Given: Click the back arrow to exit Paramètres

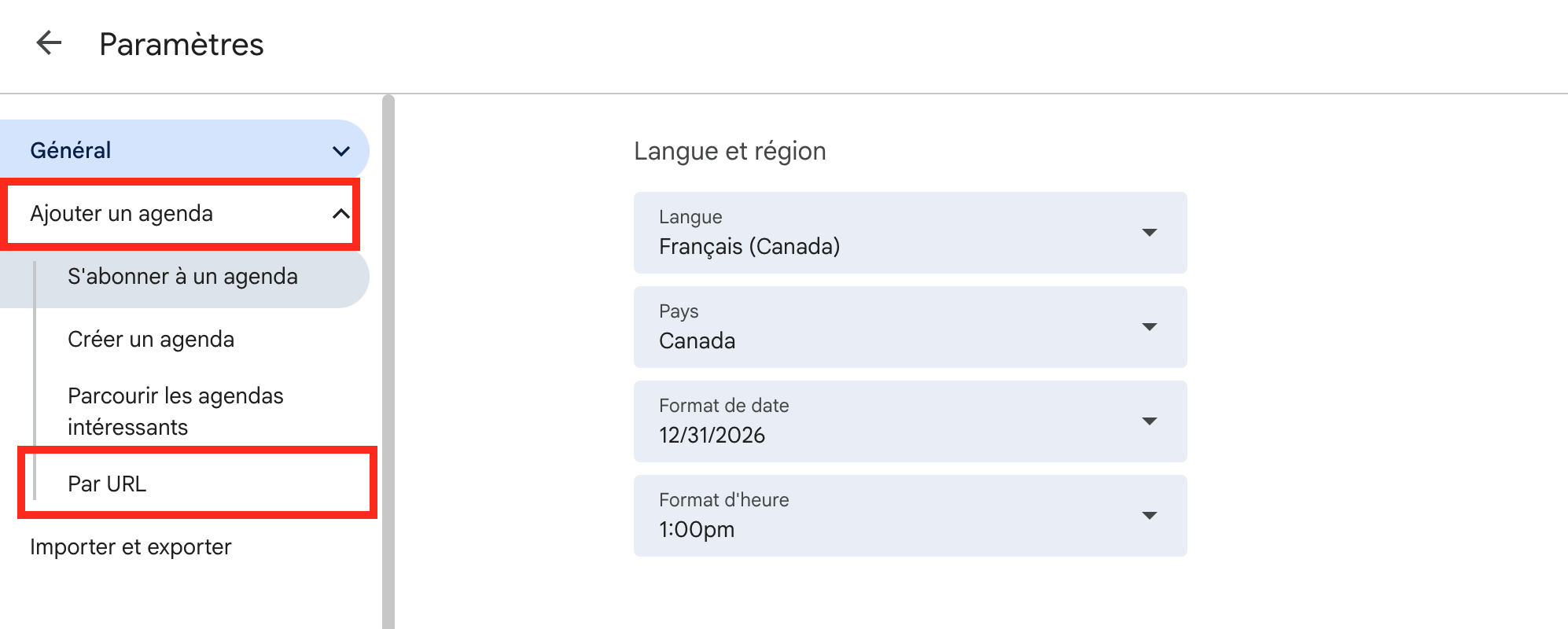Looking at the screenshot, I should [x=49, y=43].
